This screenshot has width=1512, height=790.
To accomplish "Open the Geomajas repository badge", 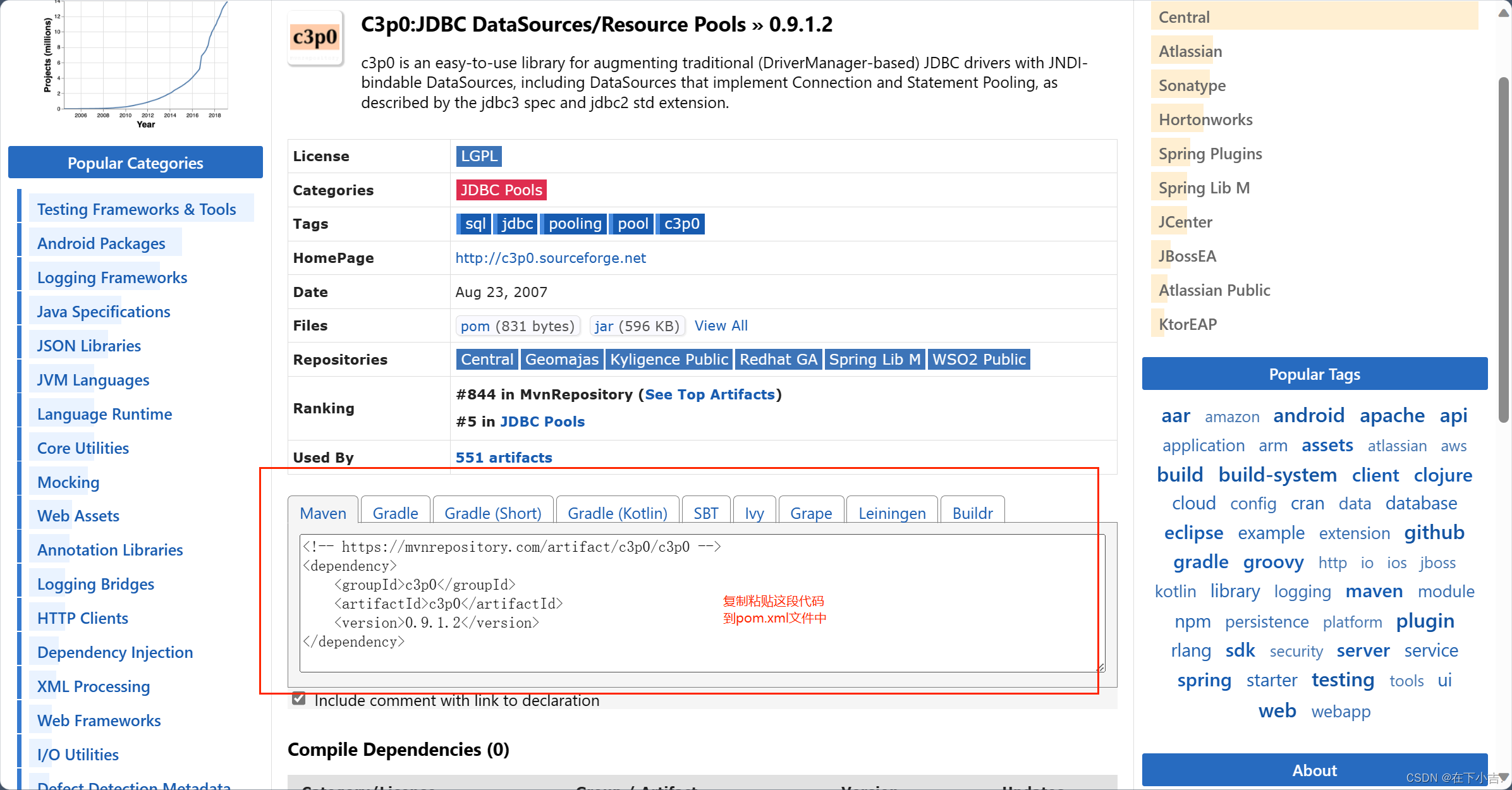I will click(561, 359).
